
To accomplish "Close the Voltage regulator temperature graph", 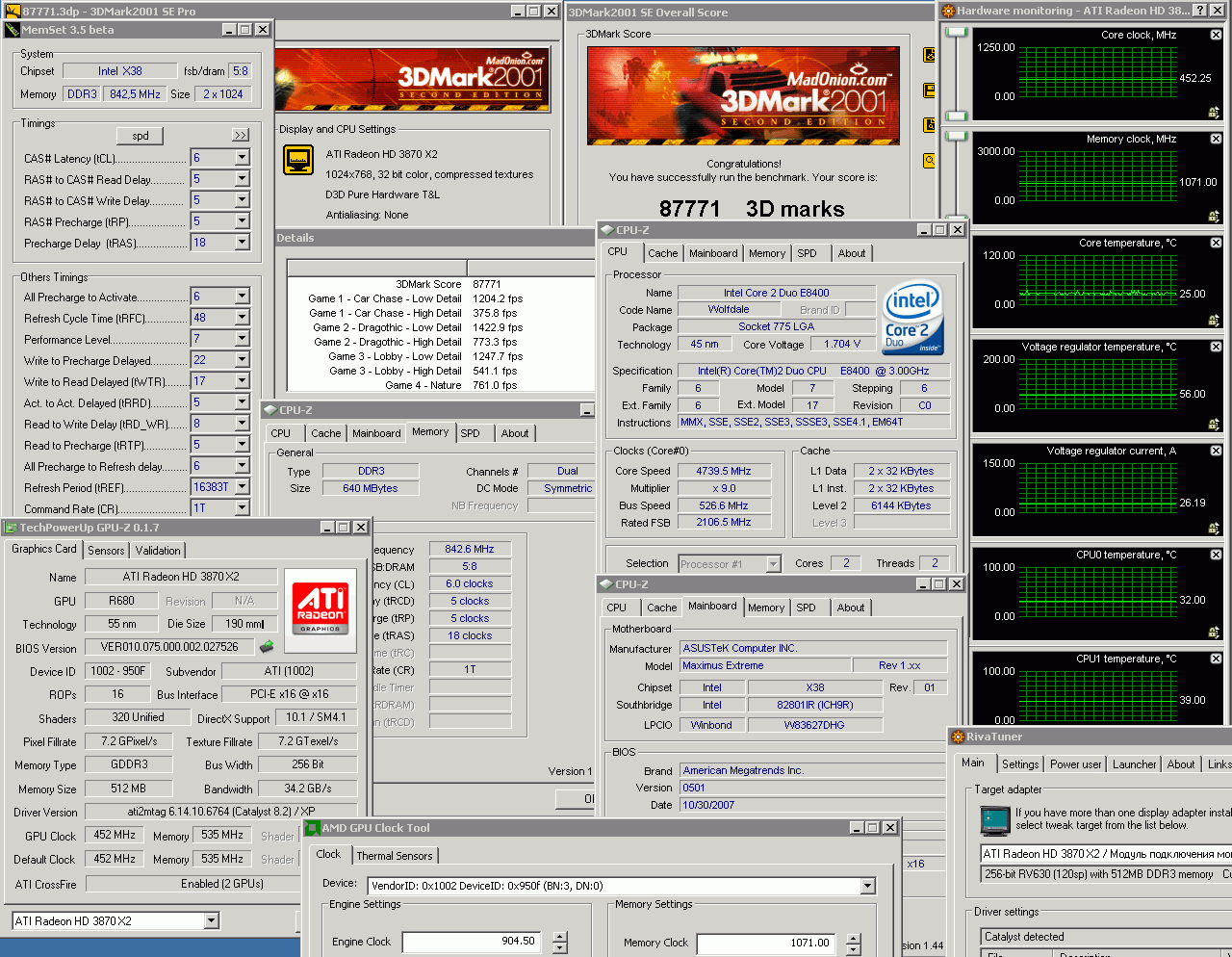I will coord(1216,347).
